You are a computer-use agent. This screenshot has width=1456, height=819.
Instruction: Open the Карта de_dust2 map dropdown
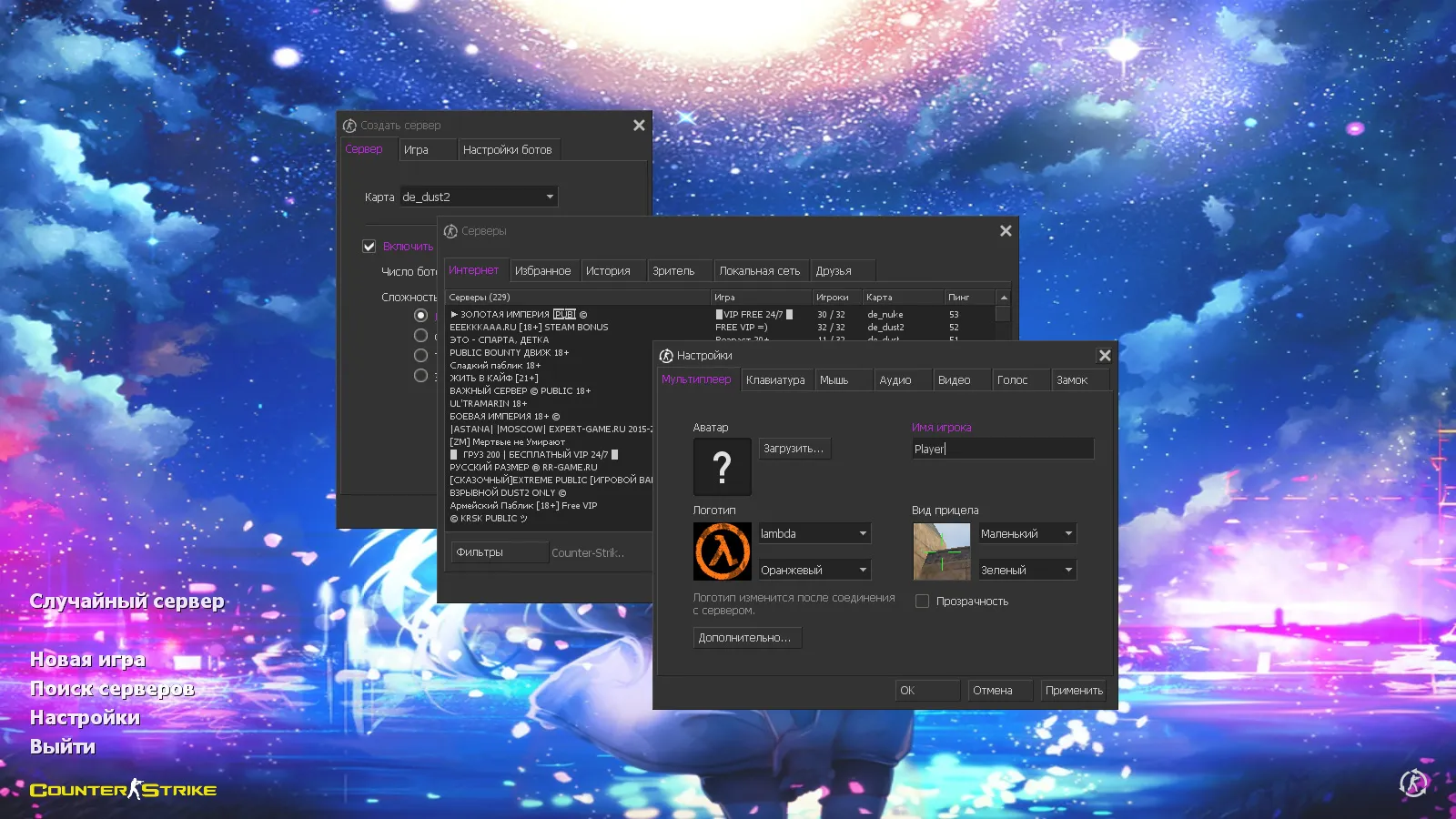click(479, 197)
